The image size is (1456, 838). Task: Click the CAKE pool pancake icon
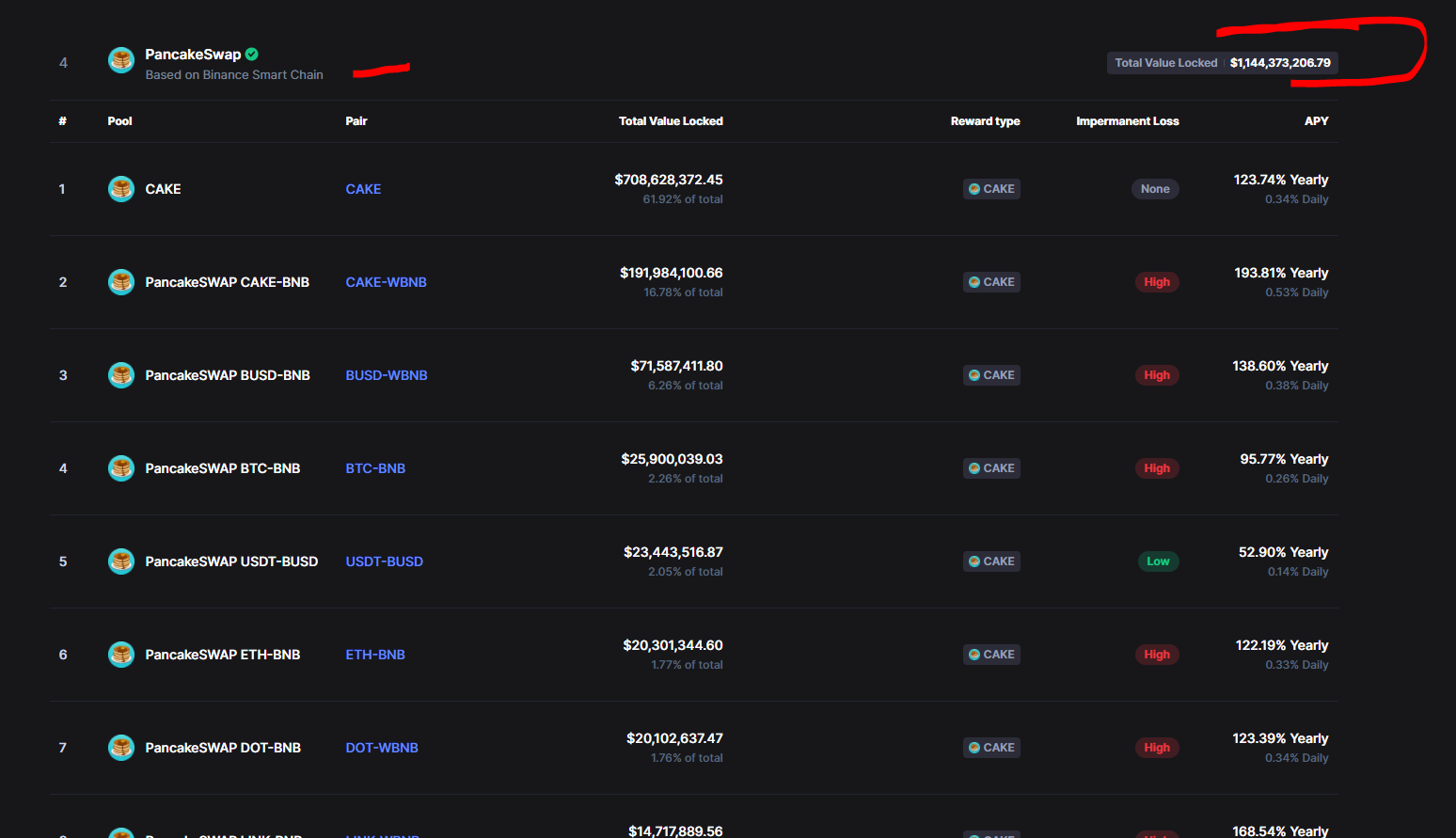tap(121, 189)
